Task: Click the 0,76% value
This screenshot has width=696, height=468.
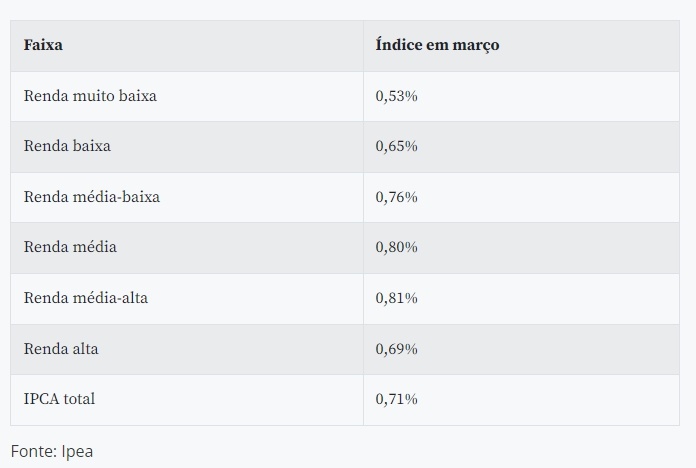Action: pyautogui.click(x=396, y=197)
